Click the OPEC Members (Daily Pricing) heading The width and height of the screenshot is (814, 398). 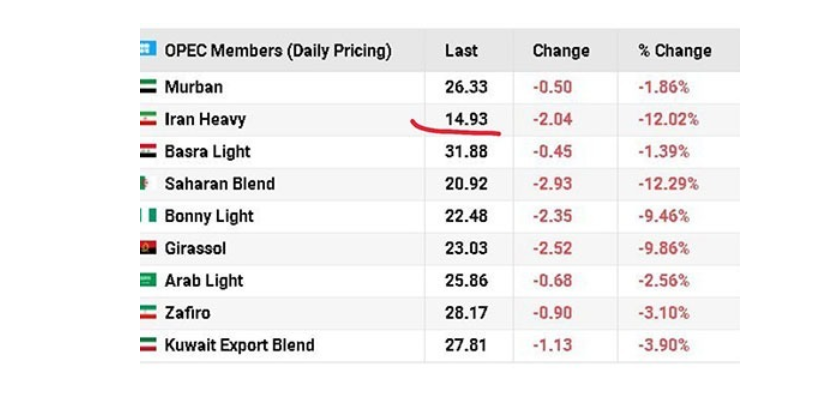coord(278,51)
